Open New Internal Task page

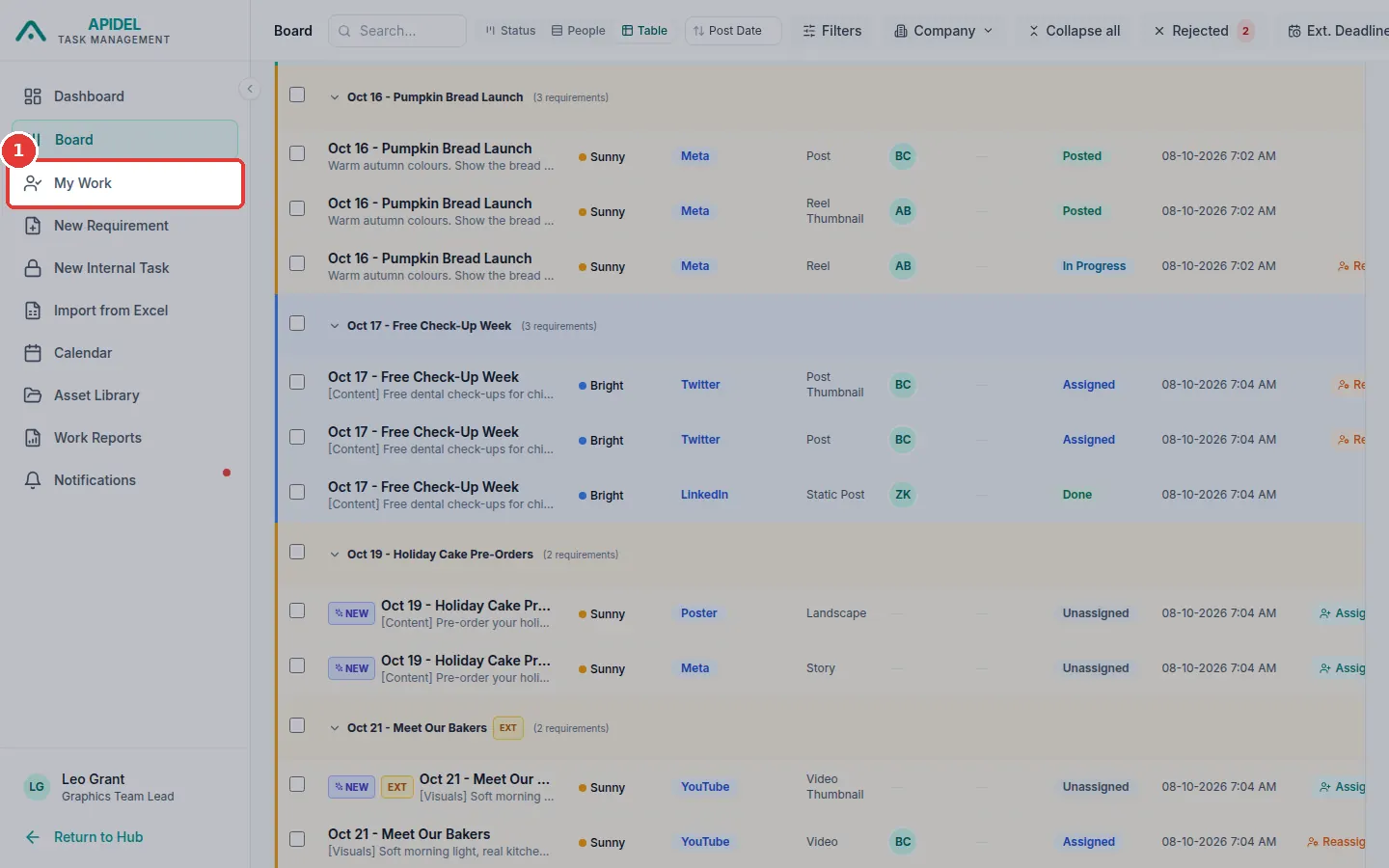(x=124, y=268)
